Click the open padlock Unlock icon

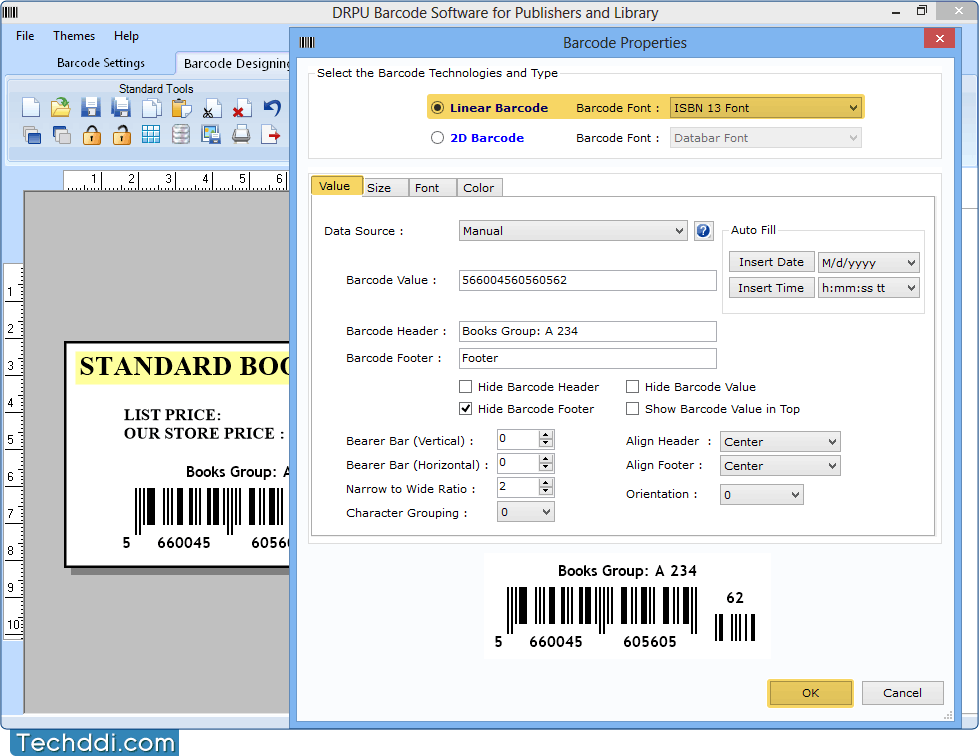(121, 135)
